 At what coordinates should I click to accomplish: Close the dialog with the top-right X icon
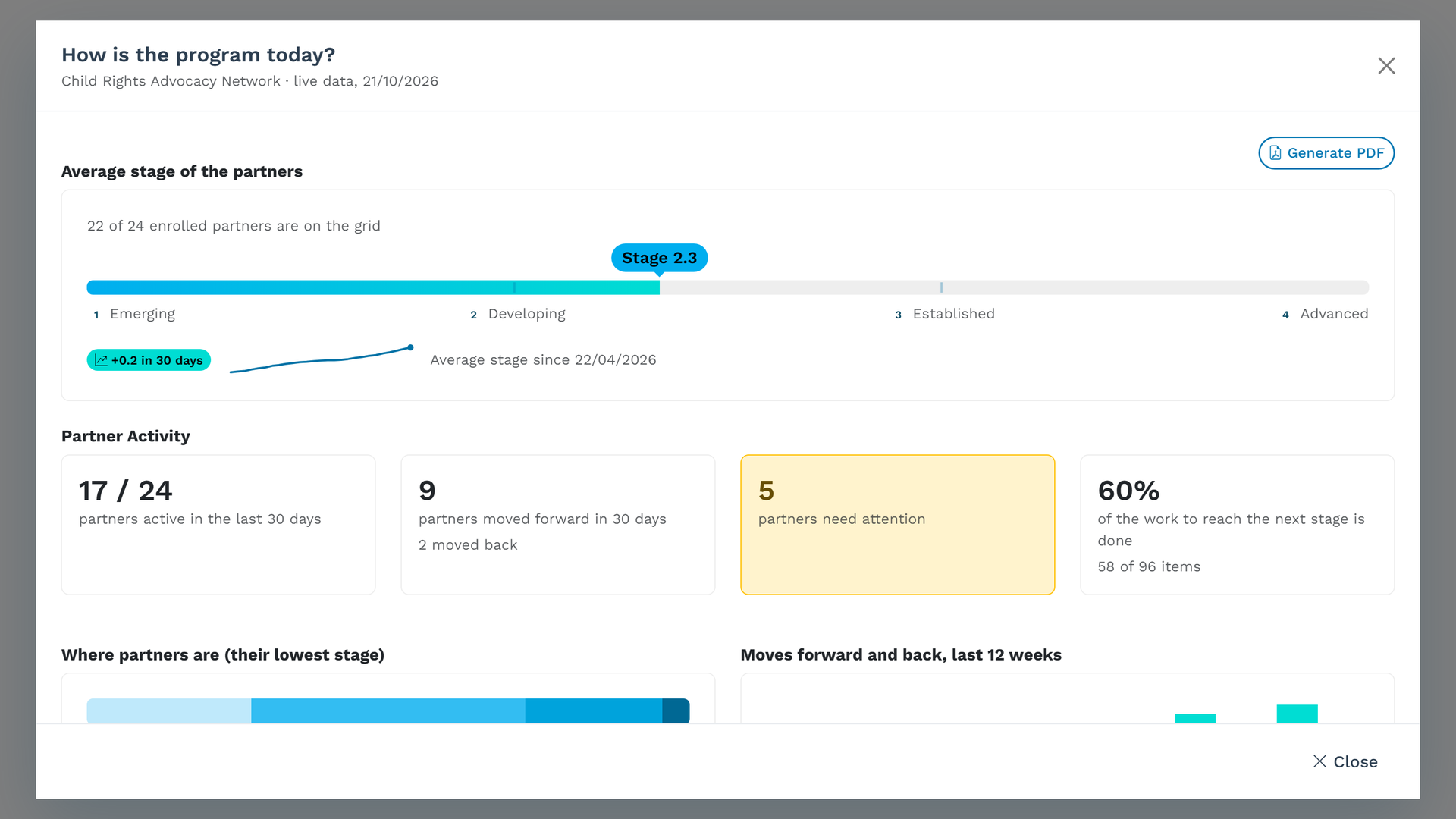1386,66
